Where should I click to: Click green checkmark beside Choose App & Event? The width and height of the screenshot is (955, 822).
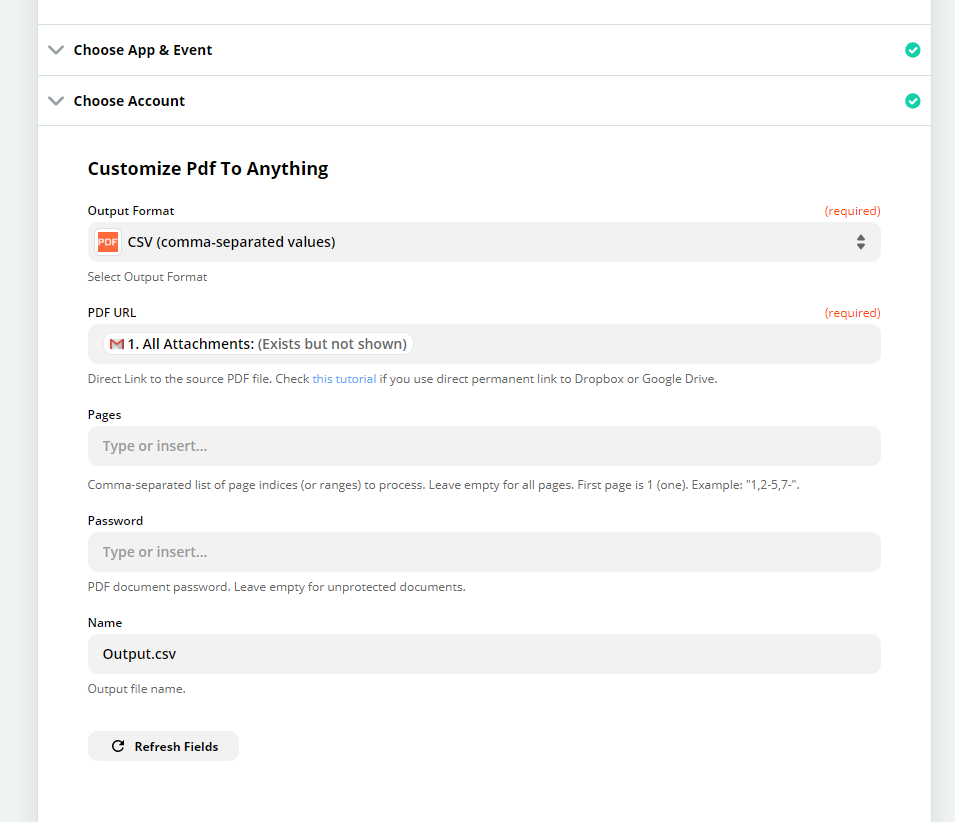point(912,50)
